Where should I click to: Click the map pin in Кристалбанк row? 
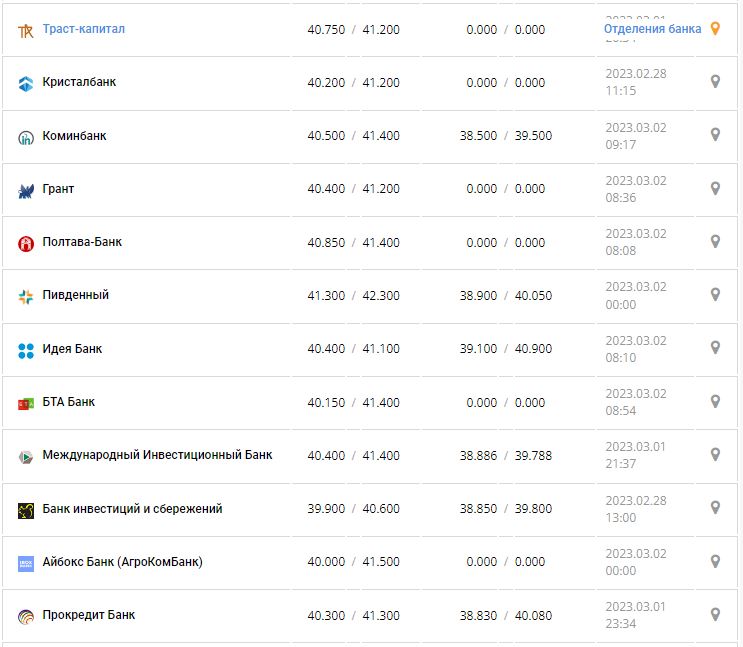coord(715,82)
